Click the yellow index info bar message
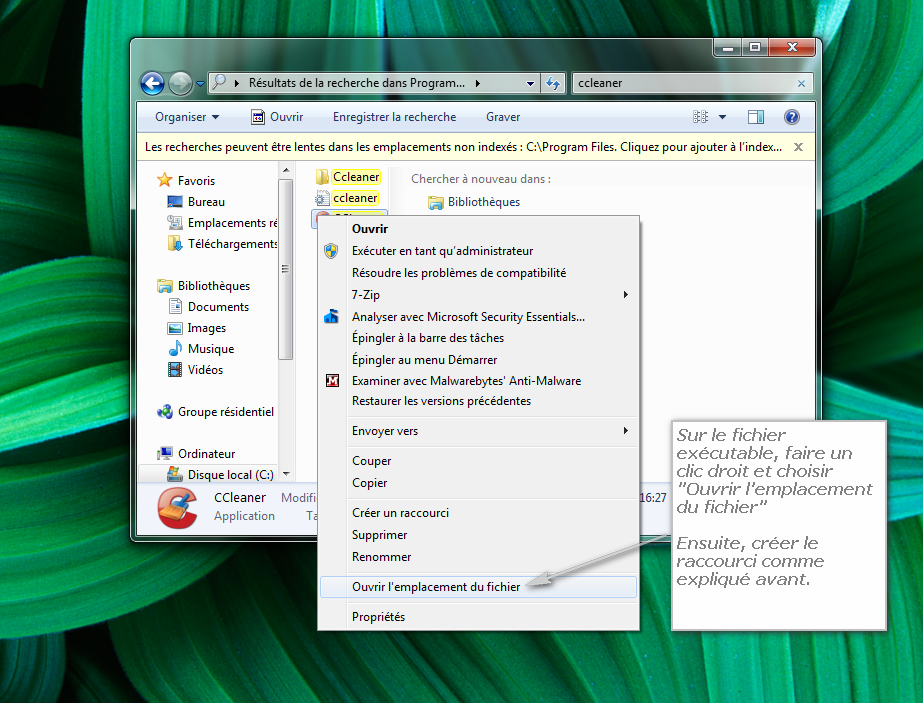The width and height of the screenshot is (923, 703). 463,147
